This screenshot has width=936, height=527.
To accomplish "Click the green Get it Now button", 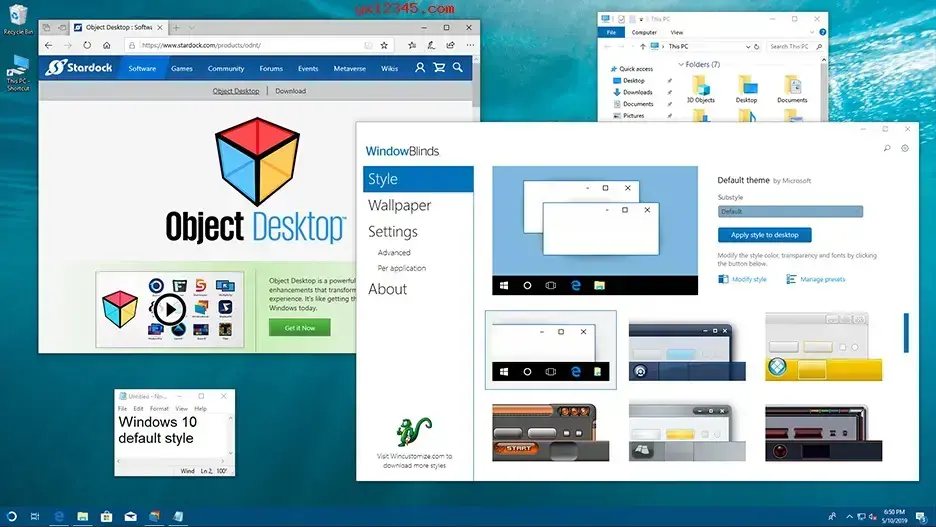I will coord(300,328).
